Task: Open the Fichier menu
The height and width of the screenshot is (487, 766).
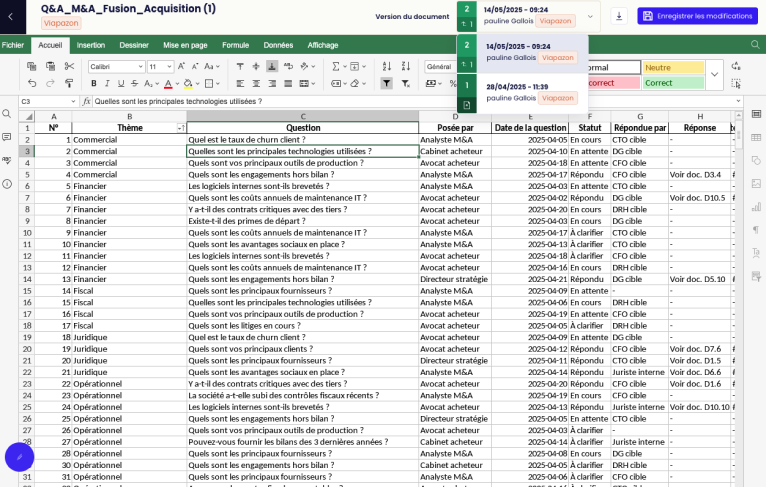Action: click(13, 45)
